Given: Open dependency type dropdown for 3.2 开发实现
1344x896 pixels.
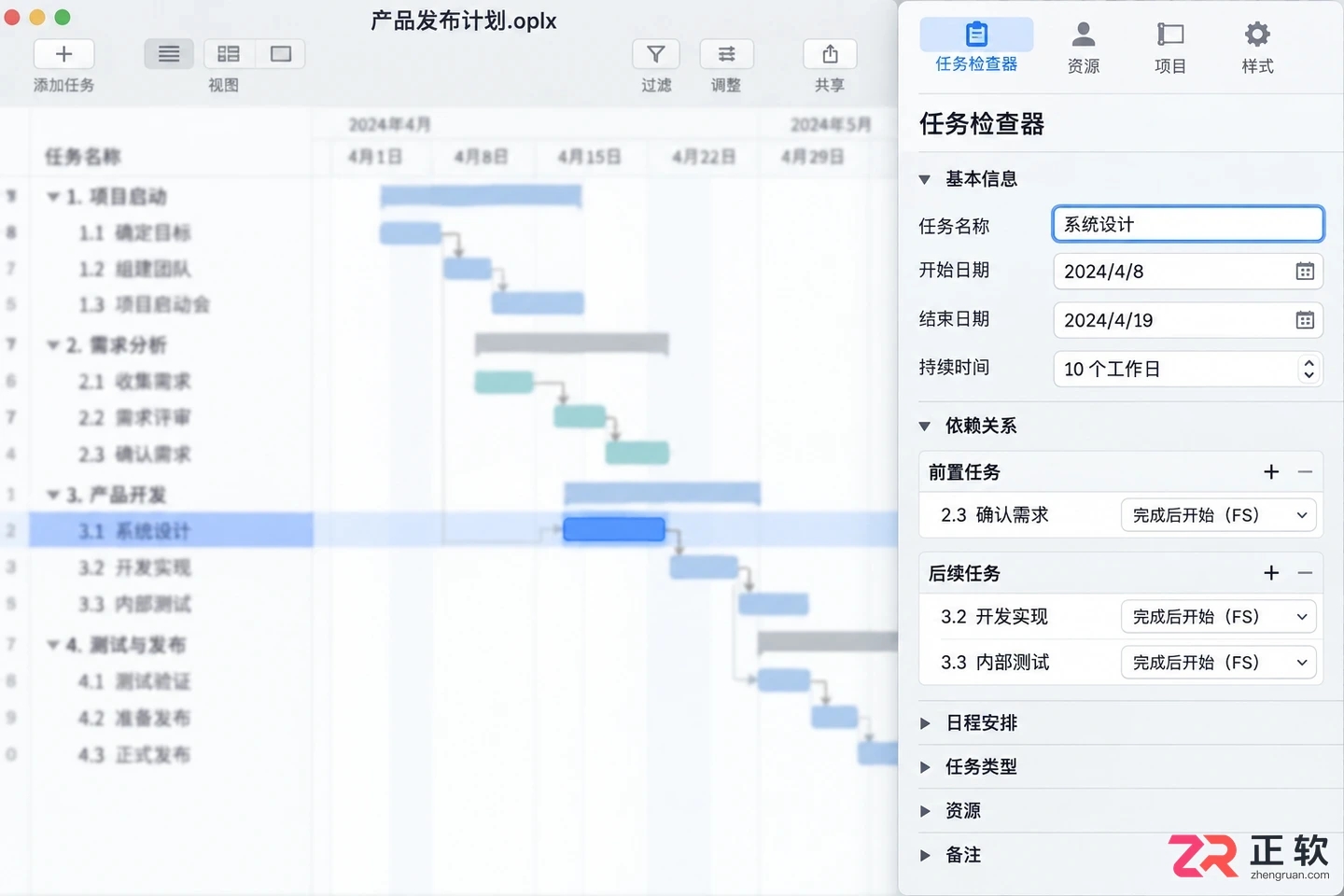Looking at the screenshot, I should coord(1219,617).
